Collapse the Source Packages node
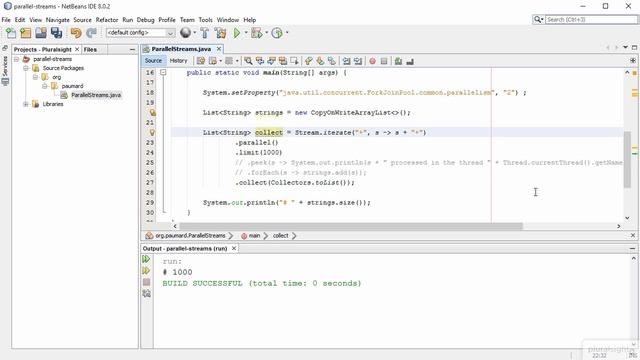 (26, 68)
